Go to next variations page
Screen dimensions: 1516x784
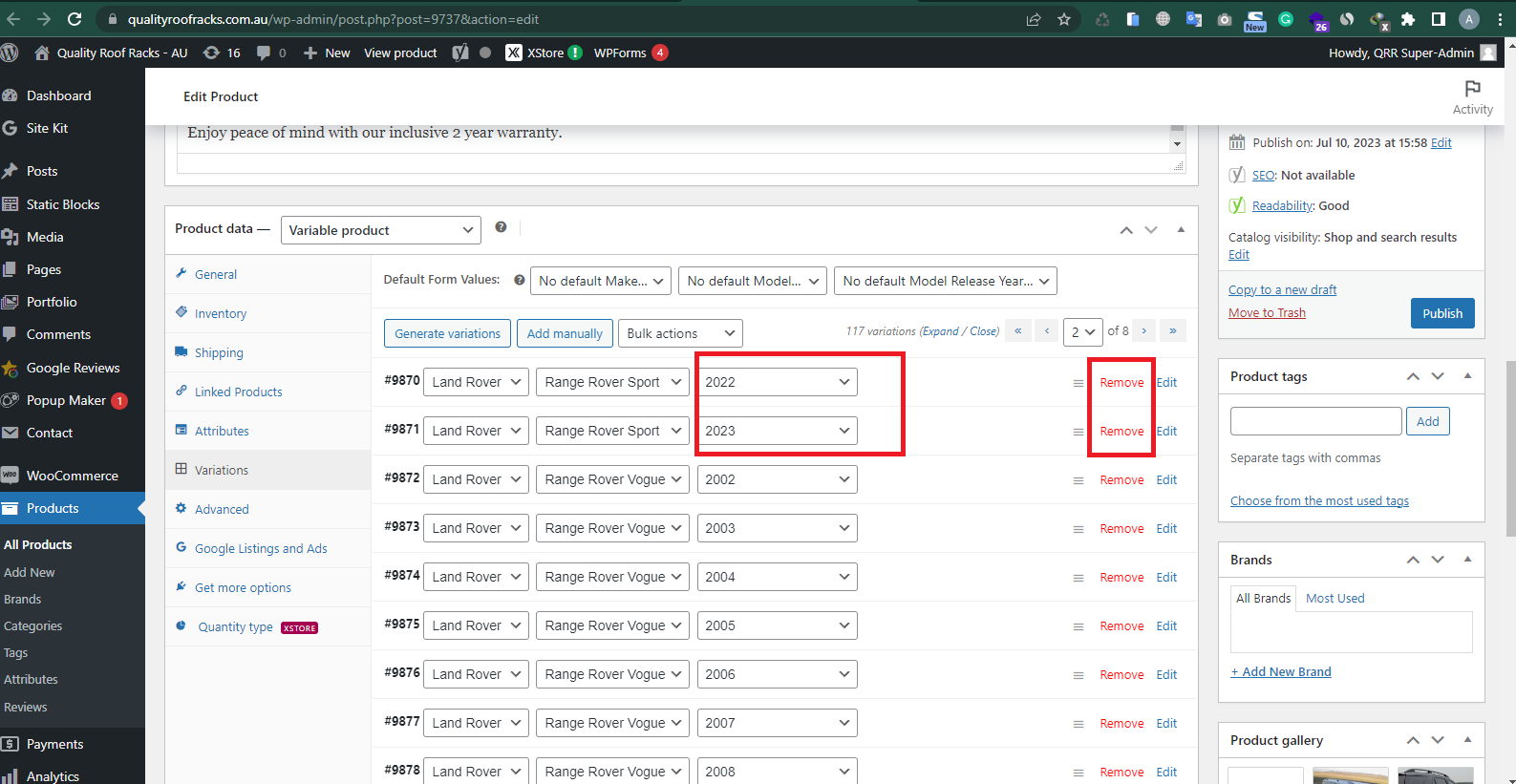pos(1144,331)
